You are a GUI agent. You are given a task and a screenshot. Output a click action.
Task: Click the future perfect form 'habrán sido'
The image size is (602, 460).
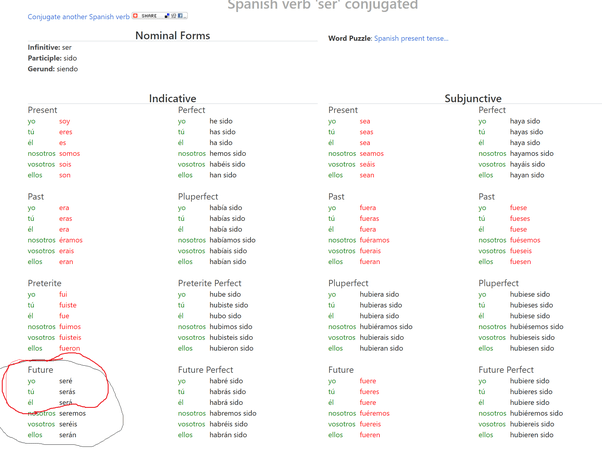pyautogui.click(x=228, y=435)
